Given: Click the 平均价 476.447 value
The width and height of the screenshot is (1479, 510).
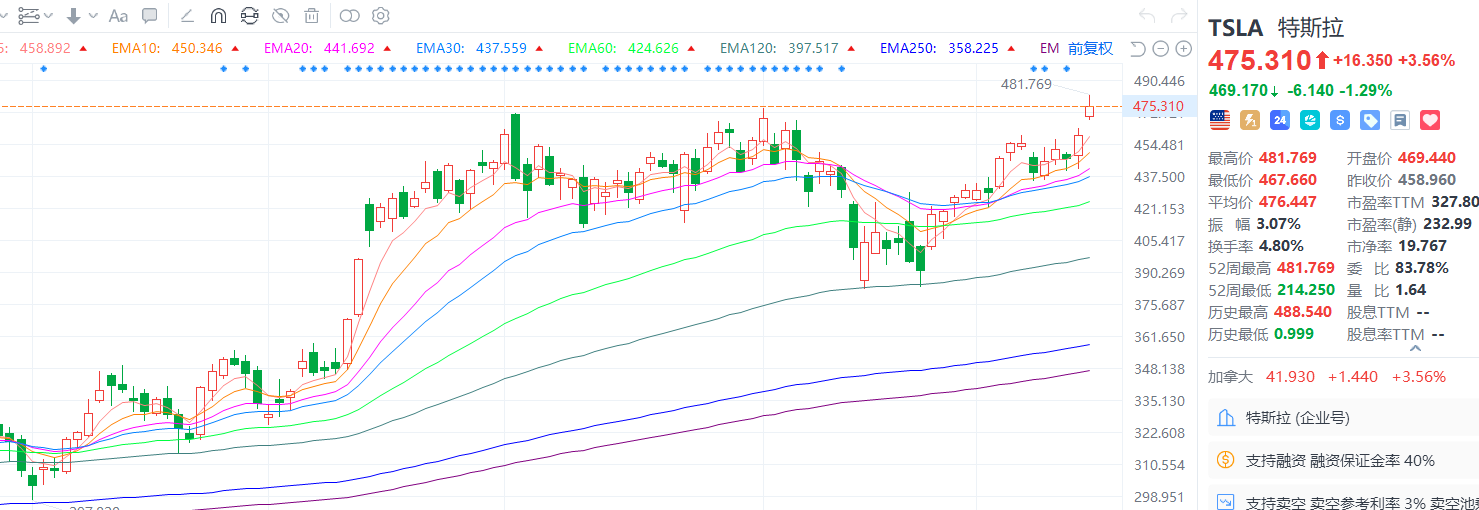Looking at the screenshot, I should [x=1290, y=202].
